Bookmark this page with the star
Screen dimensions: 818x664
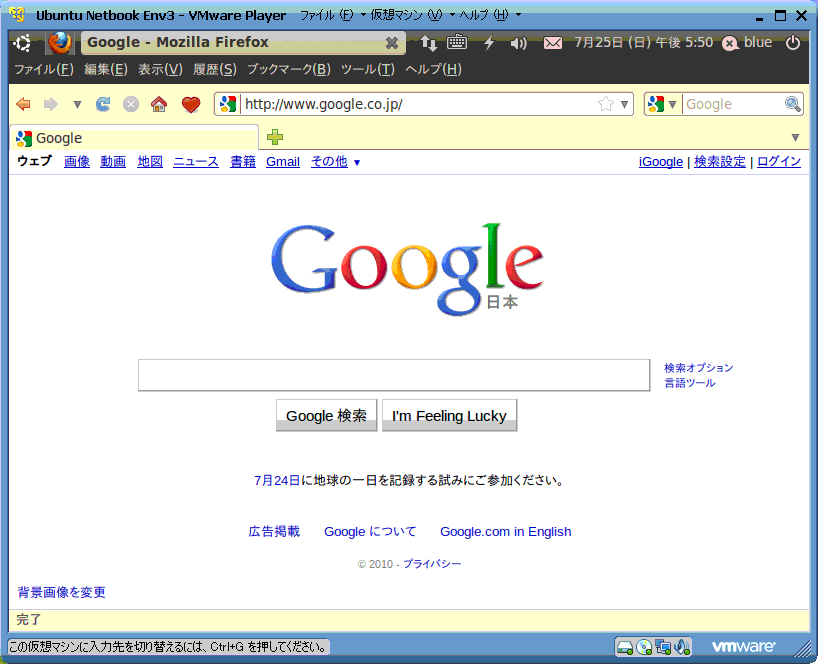pos(606,104)
